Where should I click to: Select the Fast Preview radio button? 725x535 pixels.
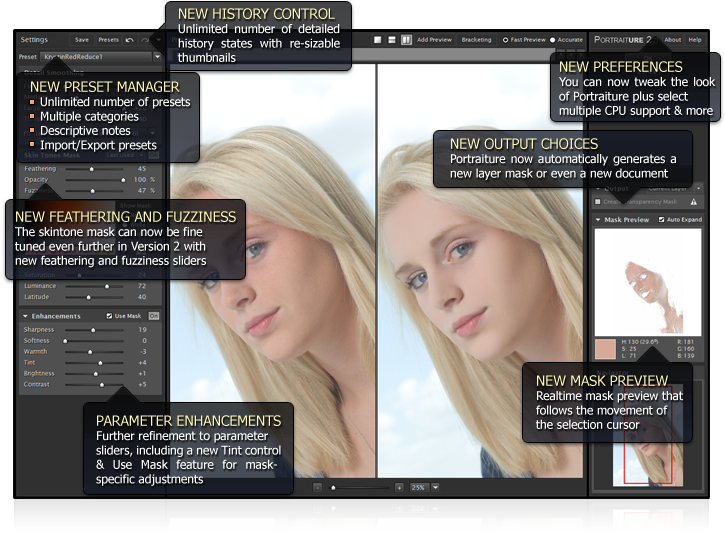click(x=505, y=40)
